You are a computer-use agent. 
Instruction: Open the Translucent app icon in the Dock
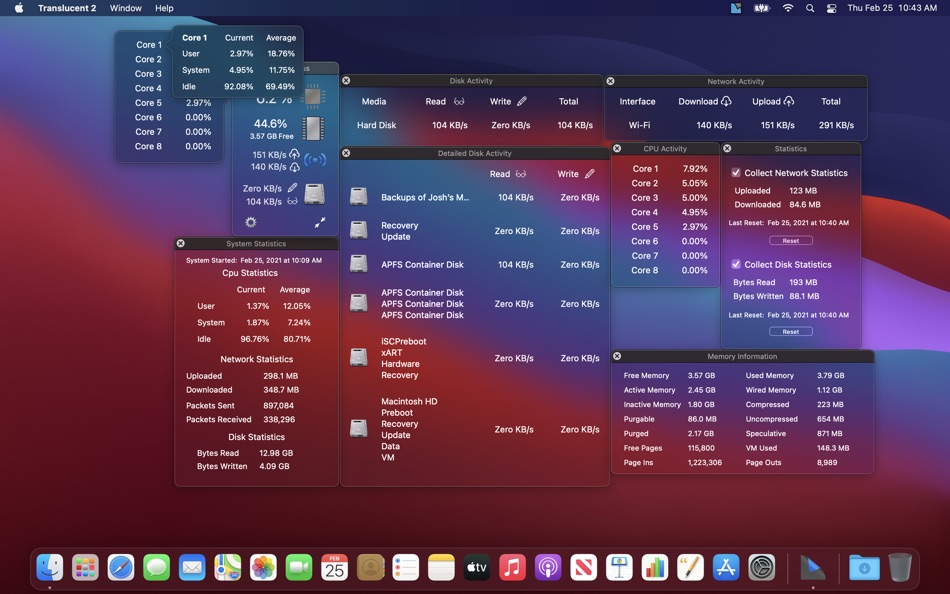coord(812,568)
